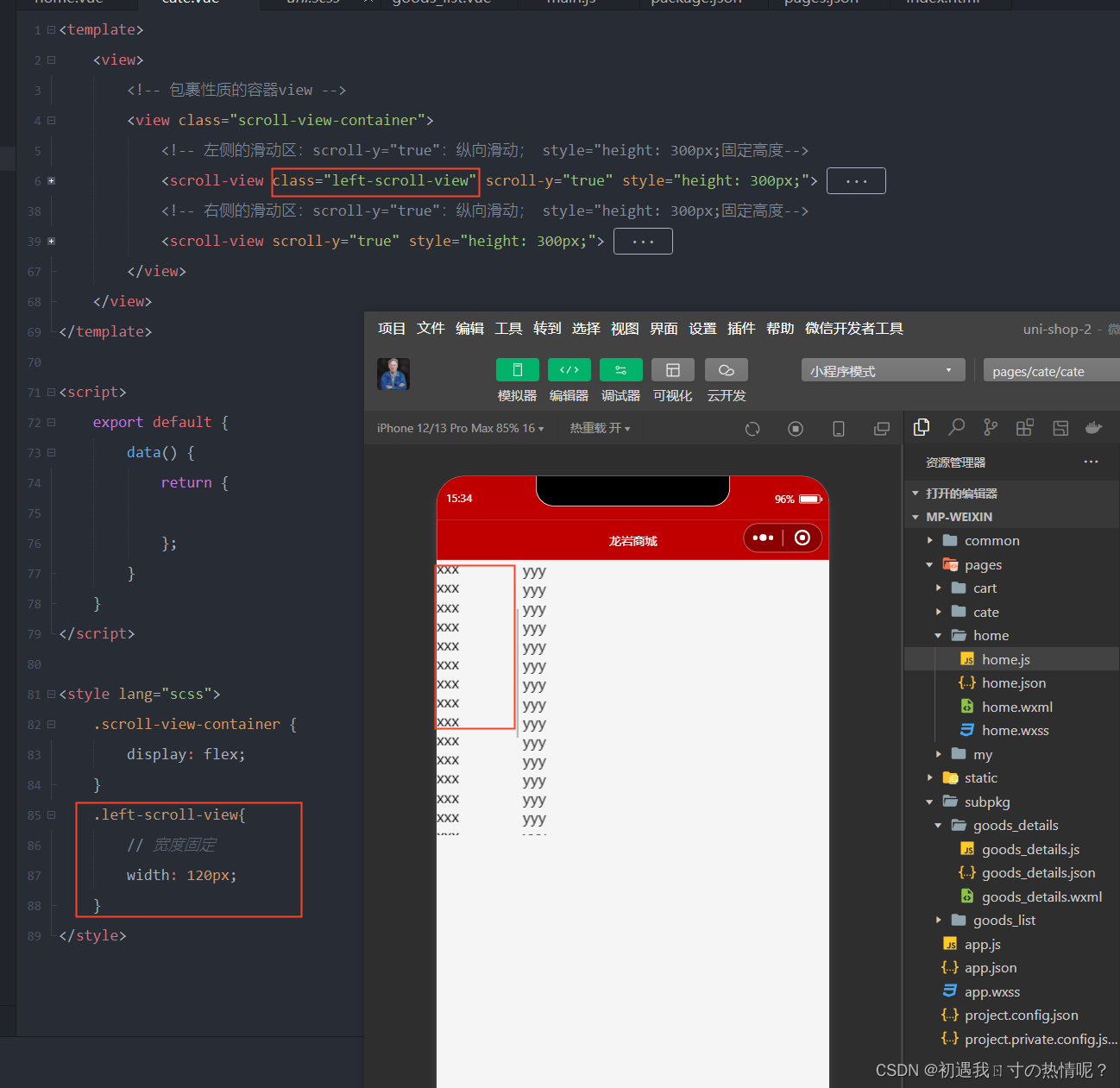This screenshot has height=1088, width=1120.
Task: Open the source control branch icon
Action: pos(991,427)
